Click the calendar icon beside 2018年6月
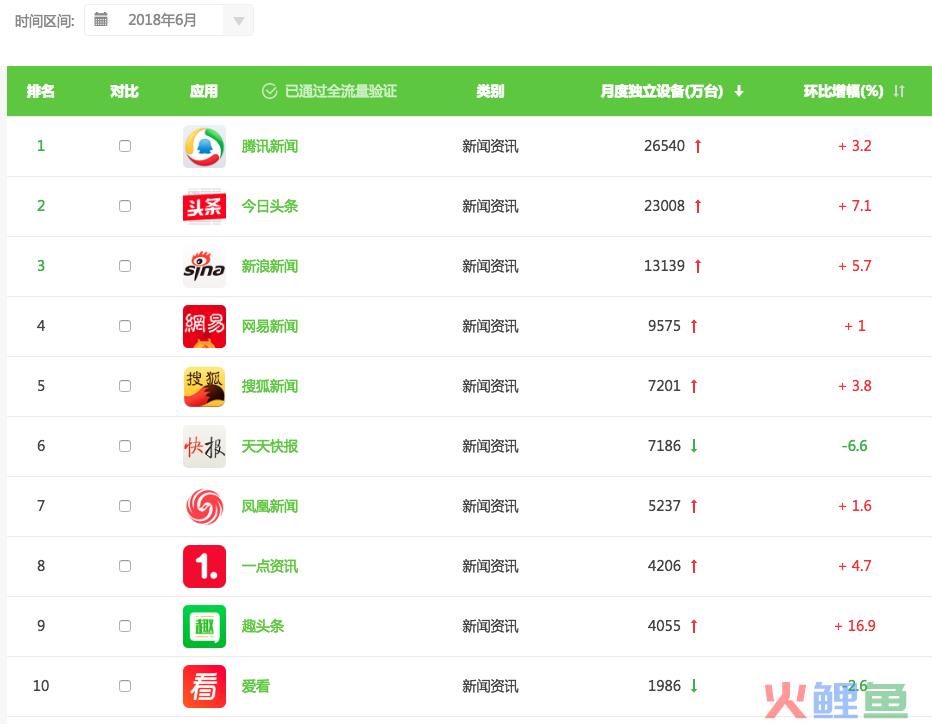 click(x=101, y=20)
